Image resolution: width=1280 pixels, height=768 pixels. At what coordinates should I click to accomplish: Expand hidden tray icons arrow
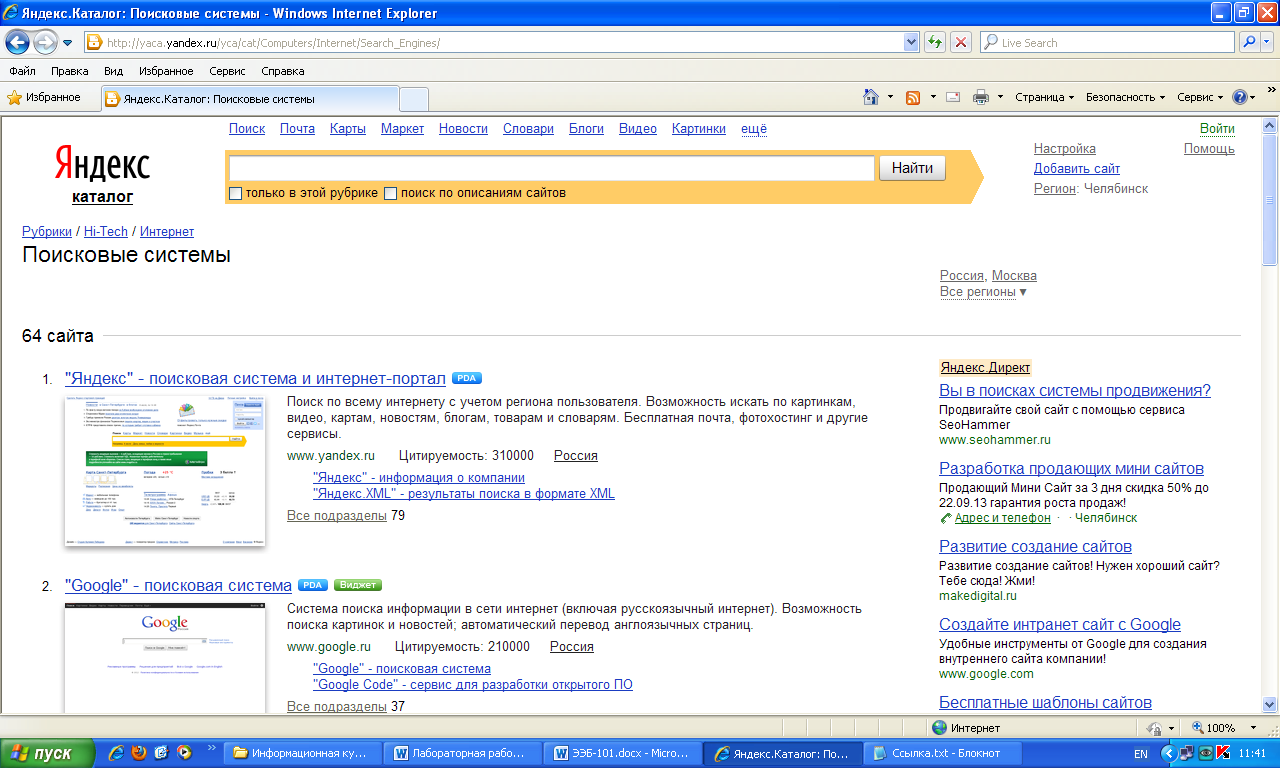point(1167,753)
